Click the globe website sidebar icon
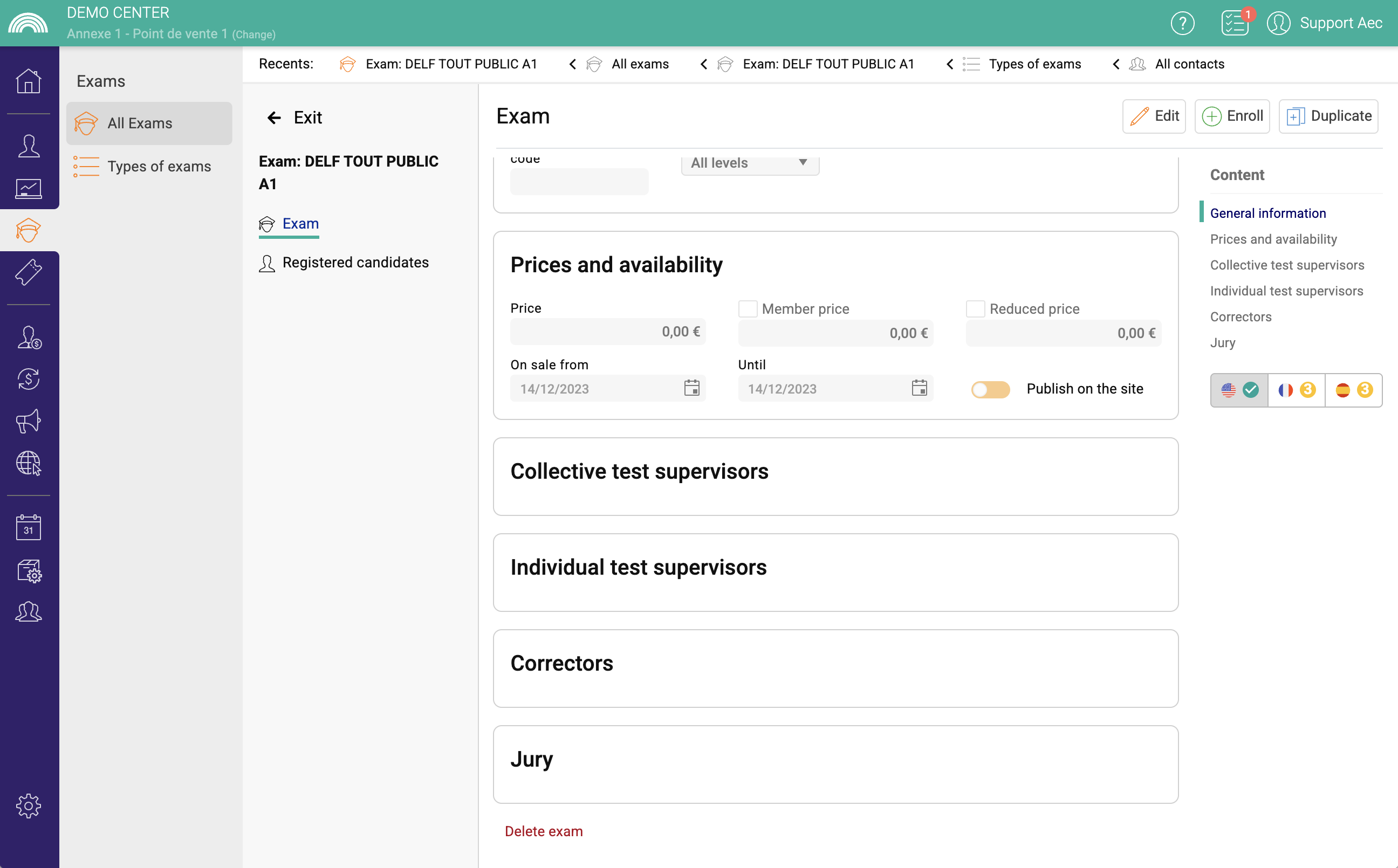1398x868 pixels. [x=28, y=463]
